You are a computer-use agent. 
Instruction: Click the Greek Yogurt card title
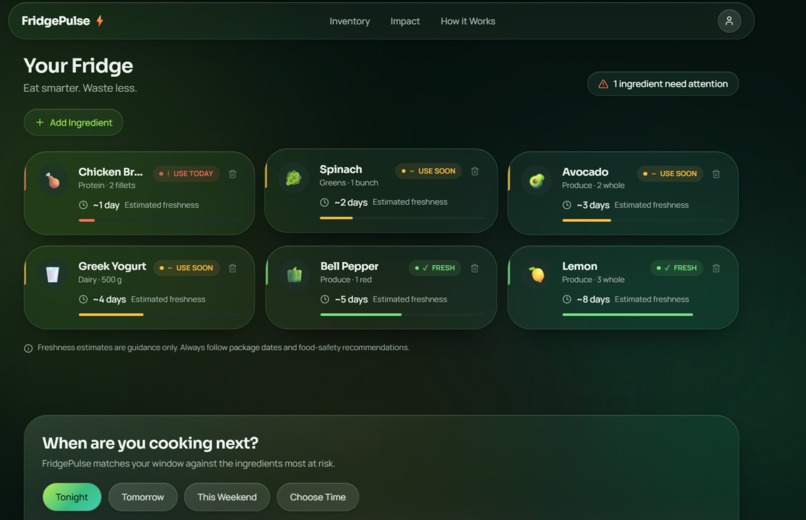tap(112, 267)
